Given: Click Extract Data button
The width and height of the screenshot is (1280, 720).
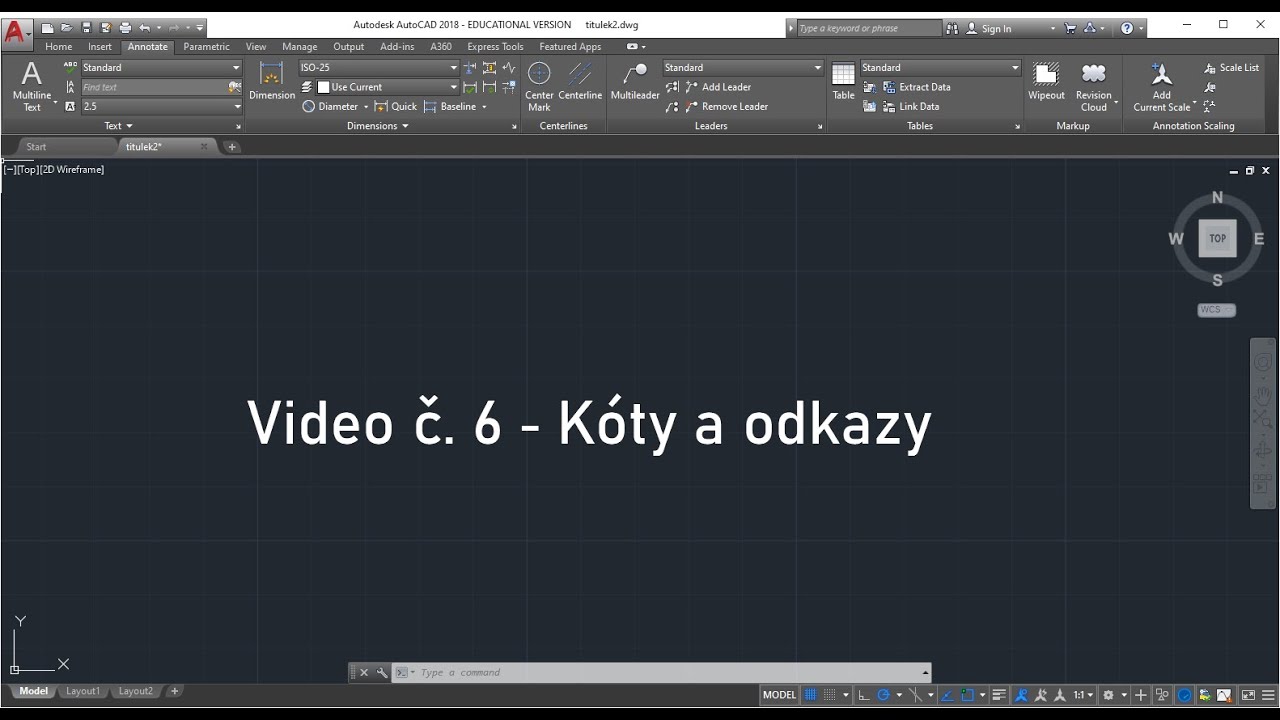Looking at the screenshot, I should [x=916, y=87].
